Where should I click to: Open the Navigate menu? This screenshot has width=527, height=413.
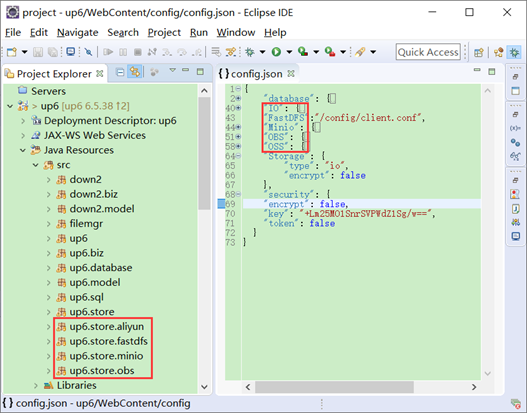(x=78, y=33)
